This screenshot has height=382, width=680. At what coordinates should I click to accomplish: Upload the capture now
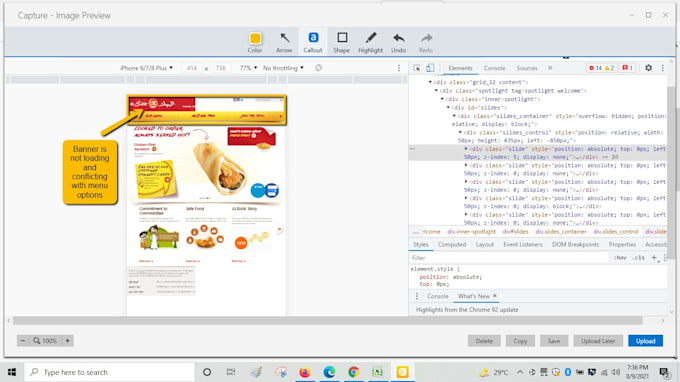(x=645, y=341)
